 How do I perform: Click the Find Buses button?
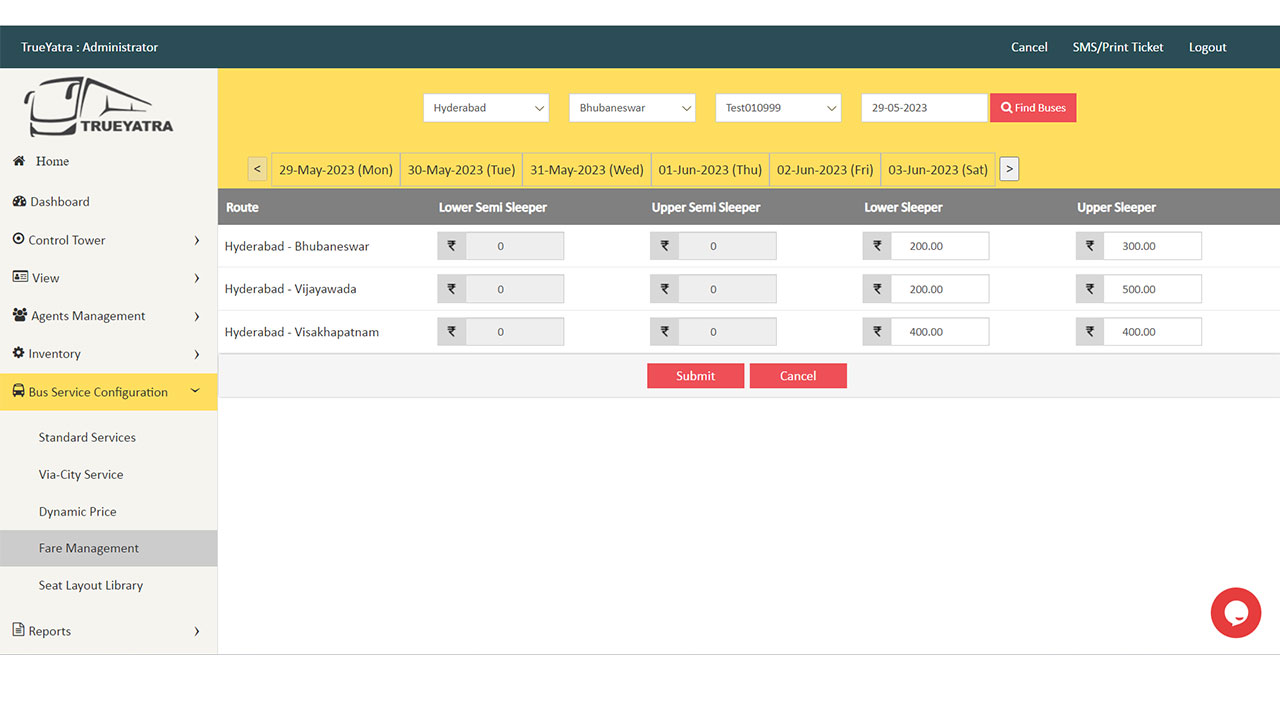pyautogui.click(x=1033, y=108)
